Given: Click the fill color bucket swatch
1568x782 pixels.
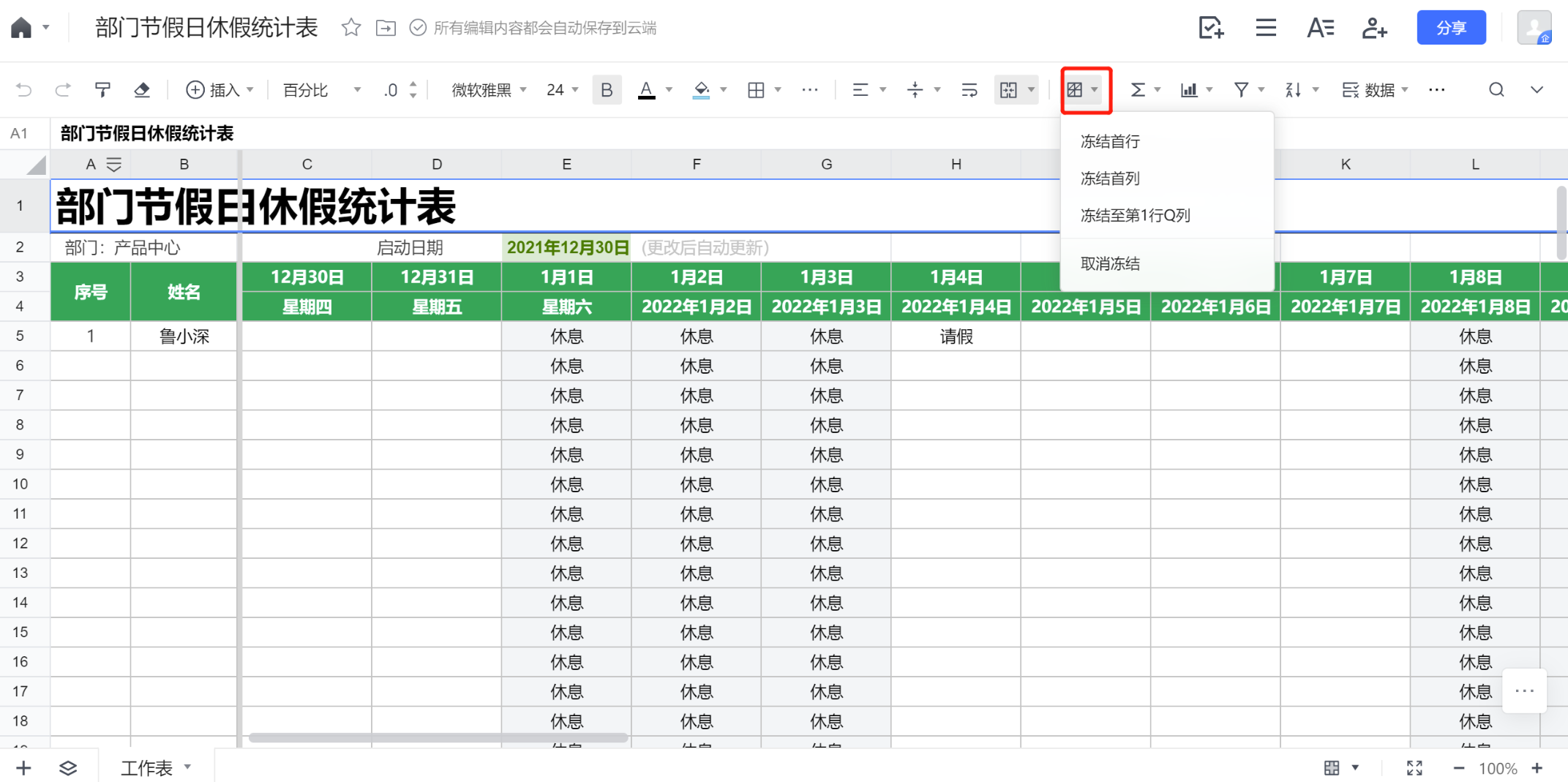Looking at the screenshot, I should pyautogui.click(x=701, y=90).
